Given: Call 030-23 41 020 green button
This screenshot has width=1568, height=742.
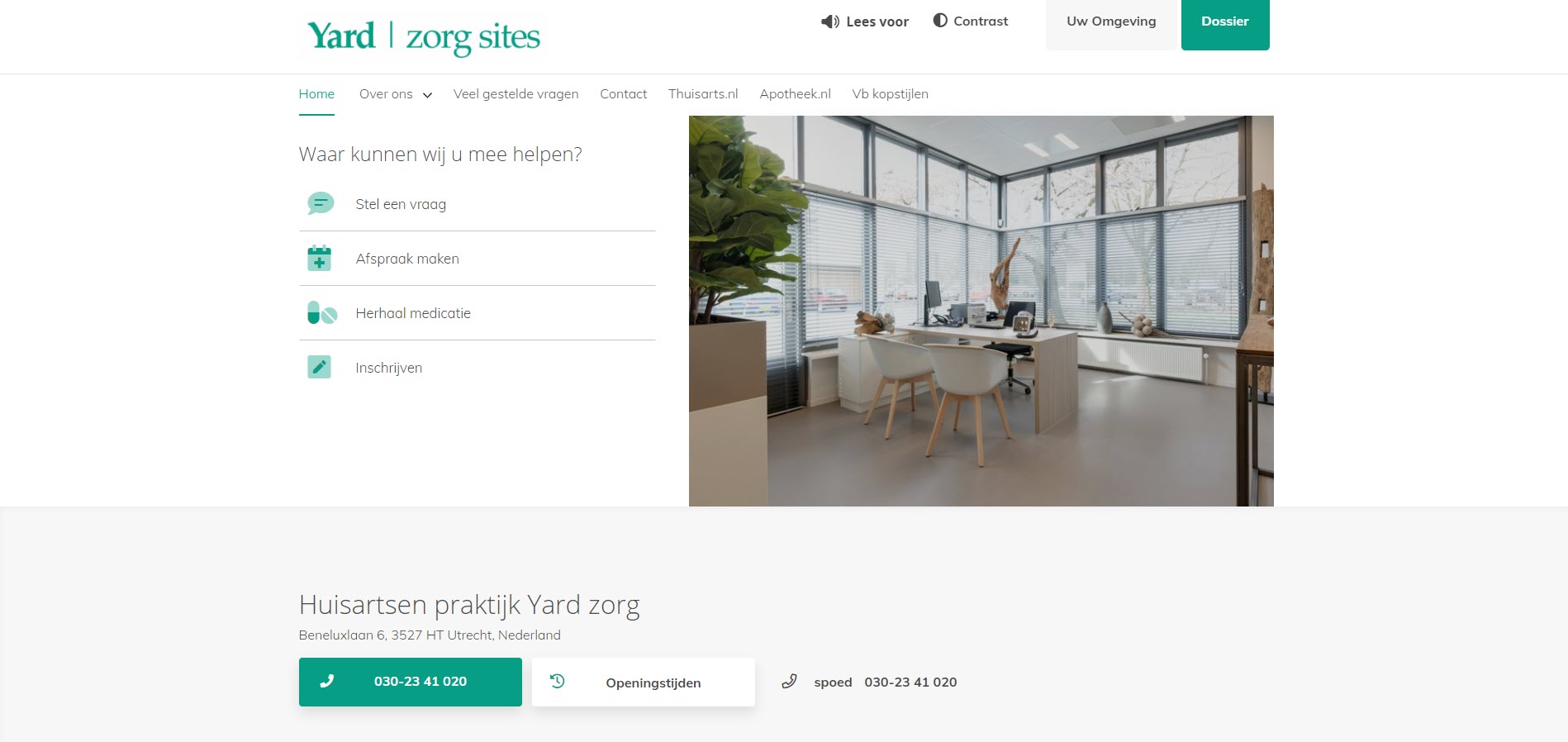Looking at the screenshot, I should [411, 682].
